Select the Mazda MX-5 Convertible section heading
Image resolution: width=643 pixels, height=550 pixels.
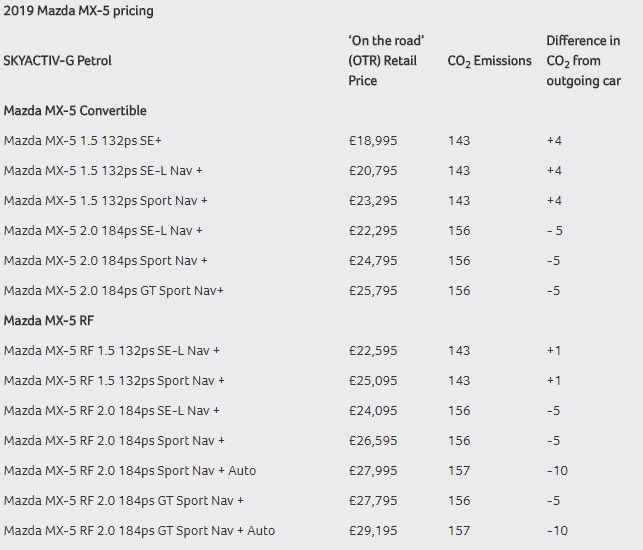[76, 111]
